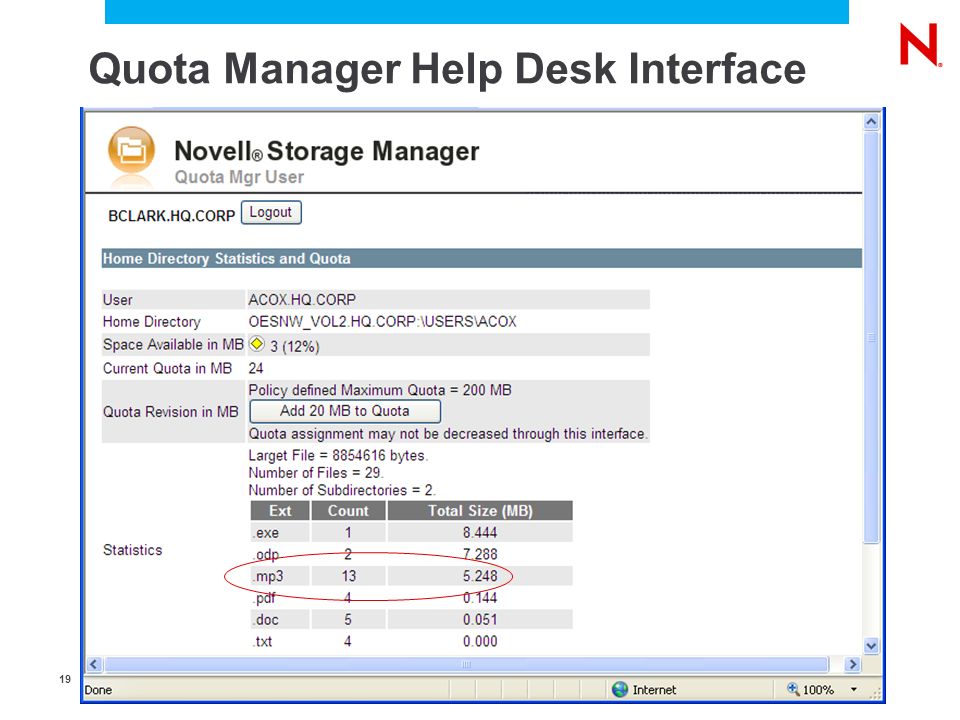
Task: Click the horizontal scrollbar right arrow
Action: click(x=852, y=664)
